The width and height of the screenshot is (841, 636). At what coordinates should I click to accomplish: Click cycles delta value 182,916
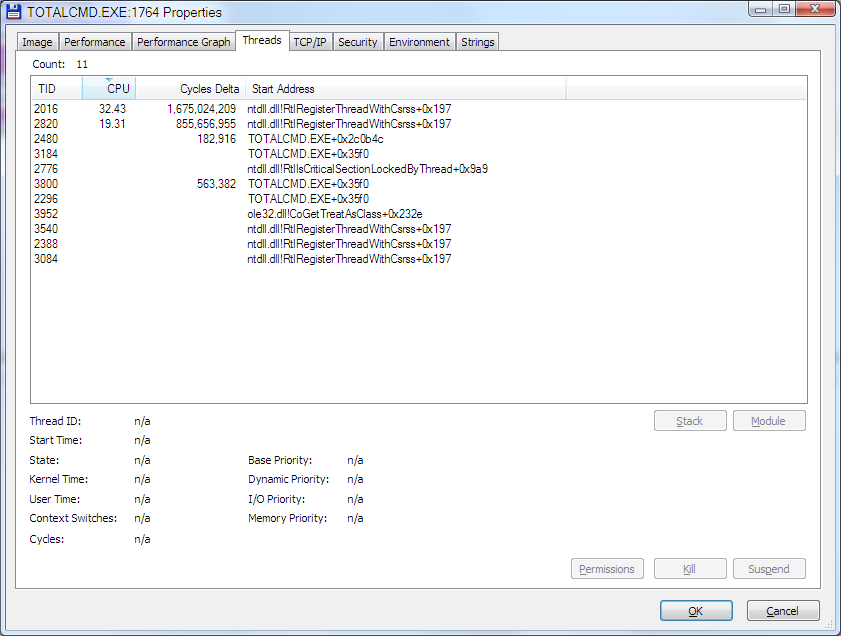coord(216,139)
